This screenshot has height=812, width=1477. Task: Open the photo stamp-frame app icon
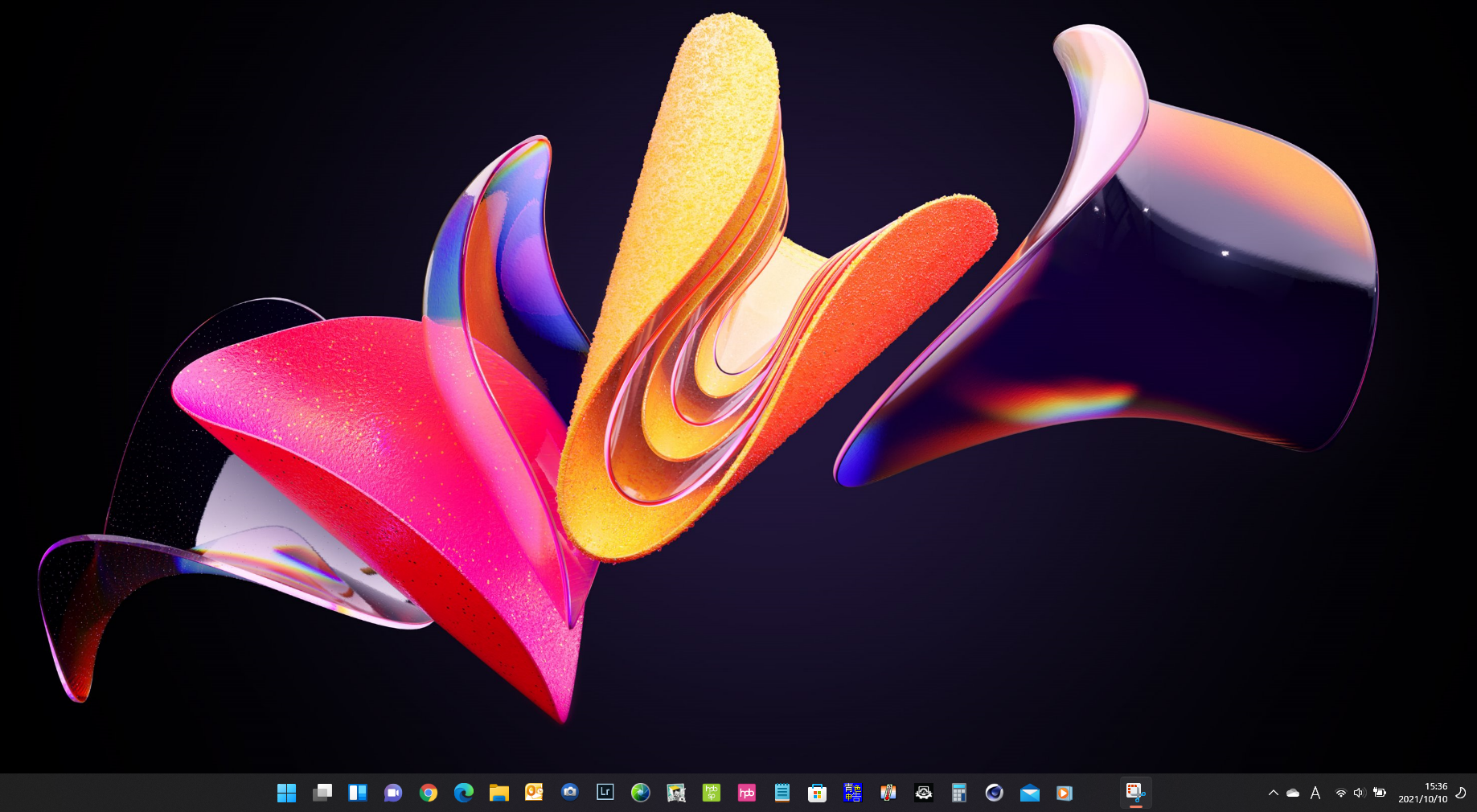pyautogui.click(x=676, y=793)
